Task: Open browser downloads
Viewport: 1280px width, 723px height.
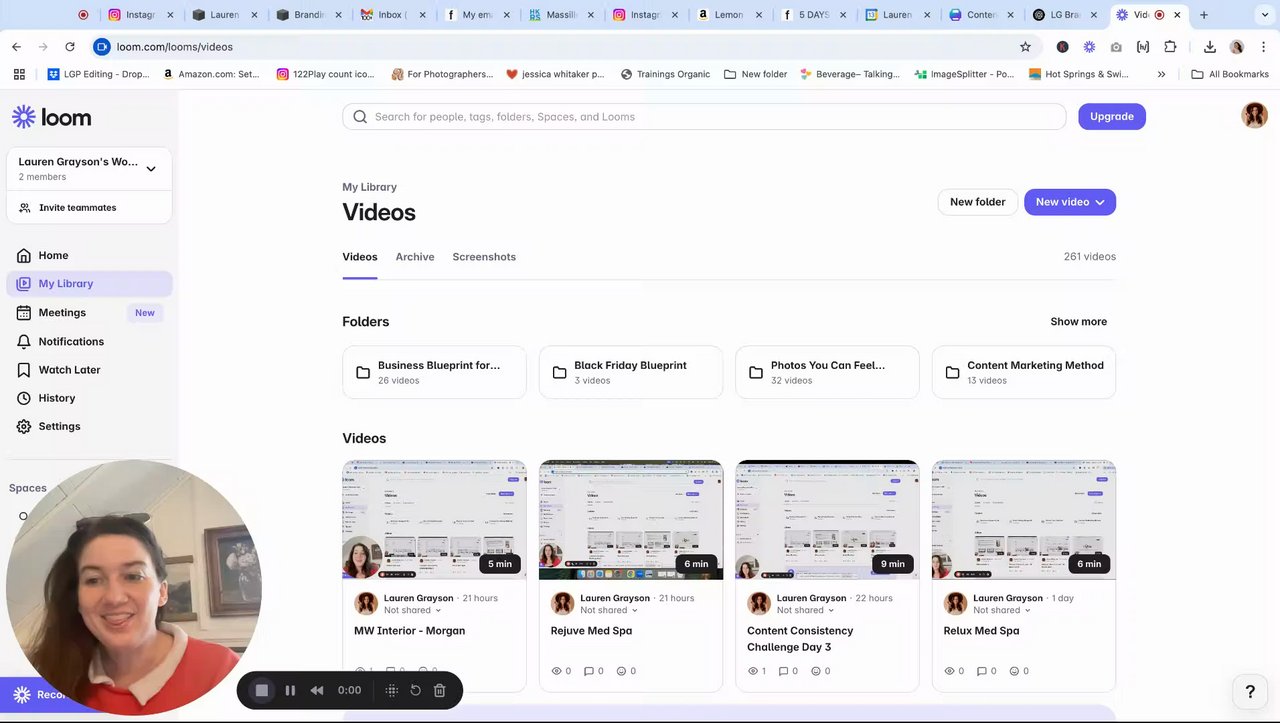Action: pyautogui.click(x=1210, y=47)
